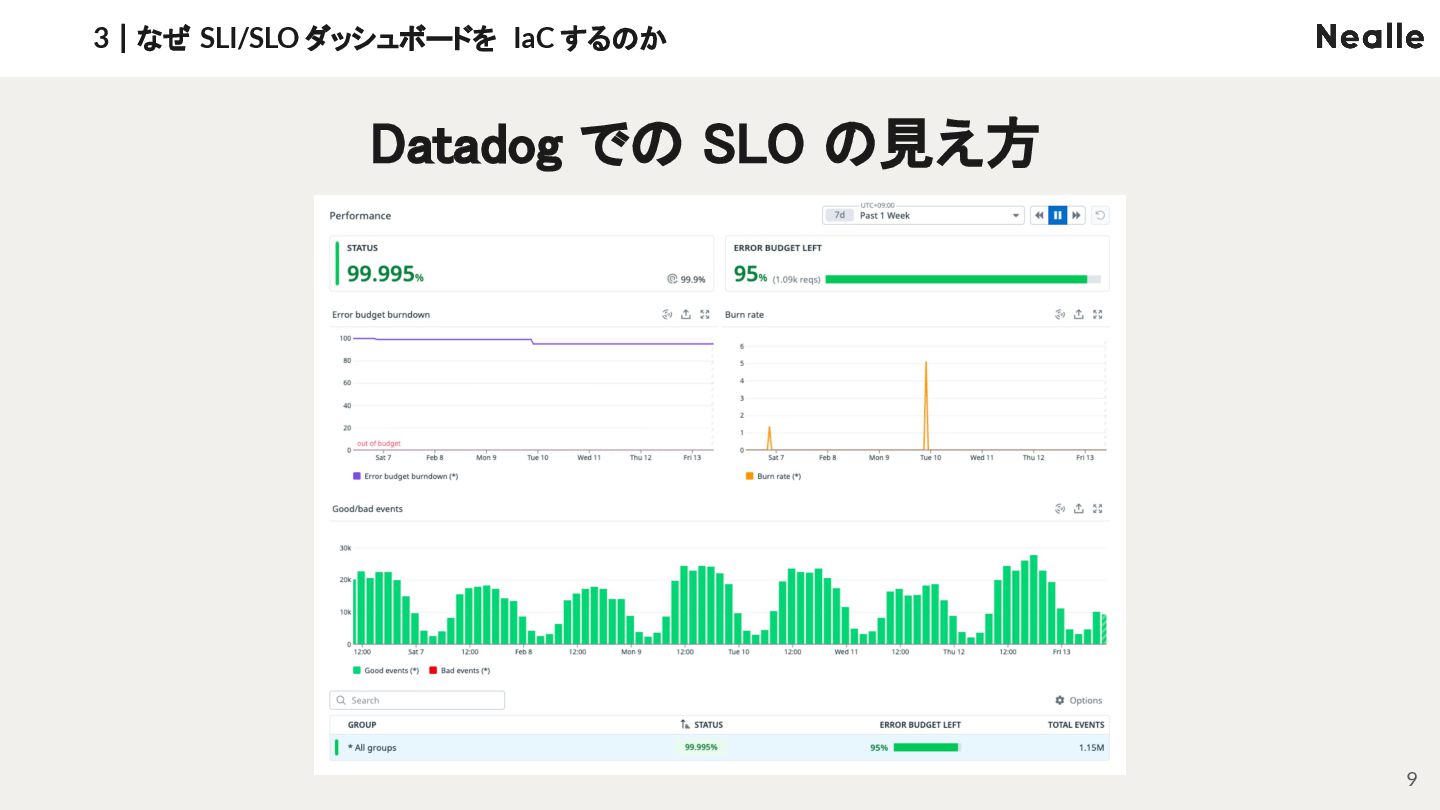Screen dimensions: 1440x810
Task: Expand Good/bad events graph to fullscreen
Action: 1098,508
